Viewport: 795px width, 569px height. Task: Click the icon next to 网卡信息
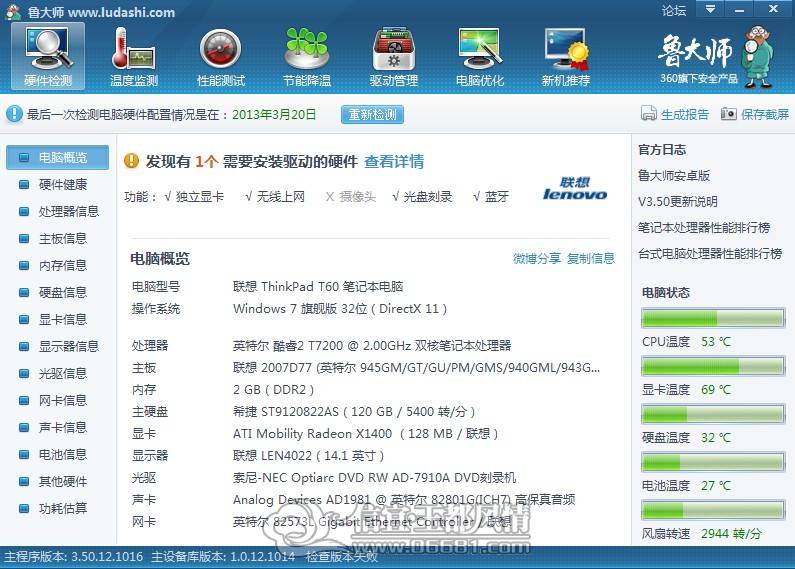[24, 401]
